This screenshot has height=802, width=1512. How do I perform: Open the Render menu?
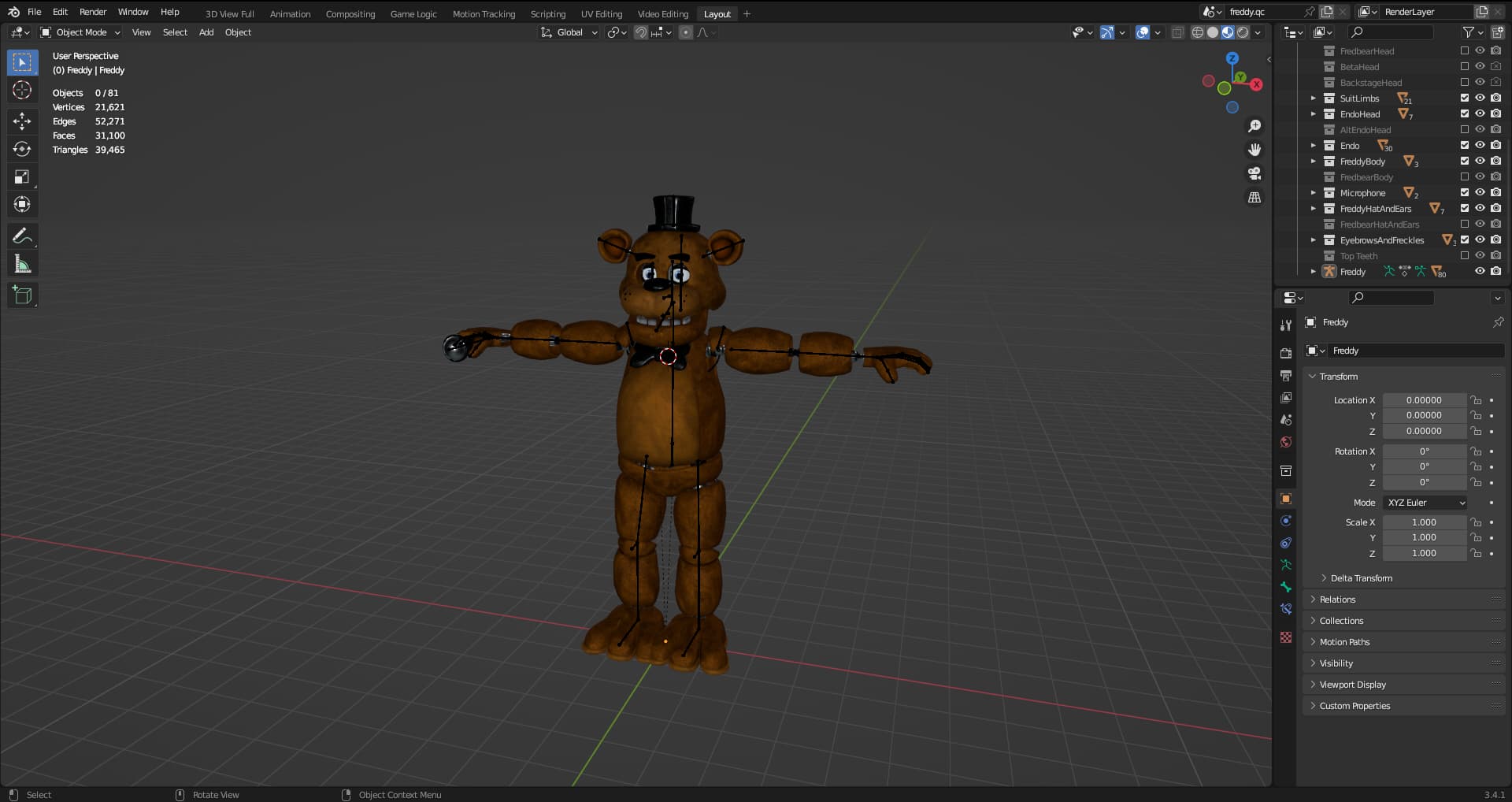tap(93, 12)
